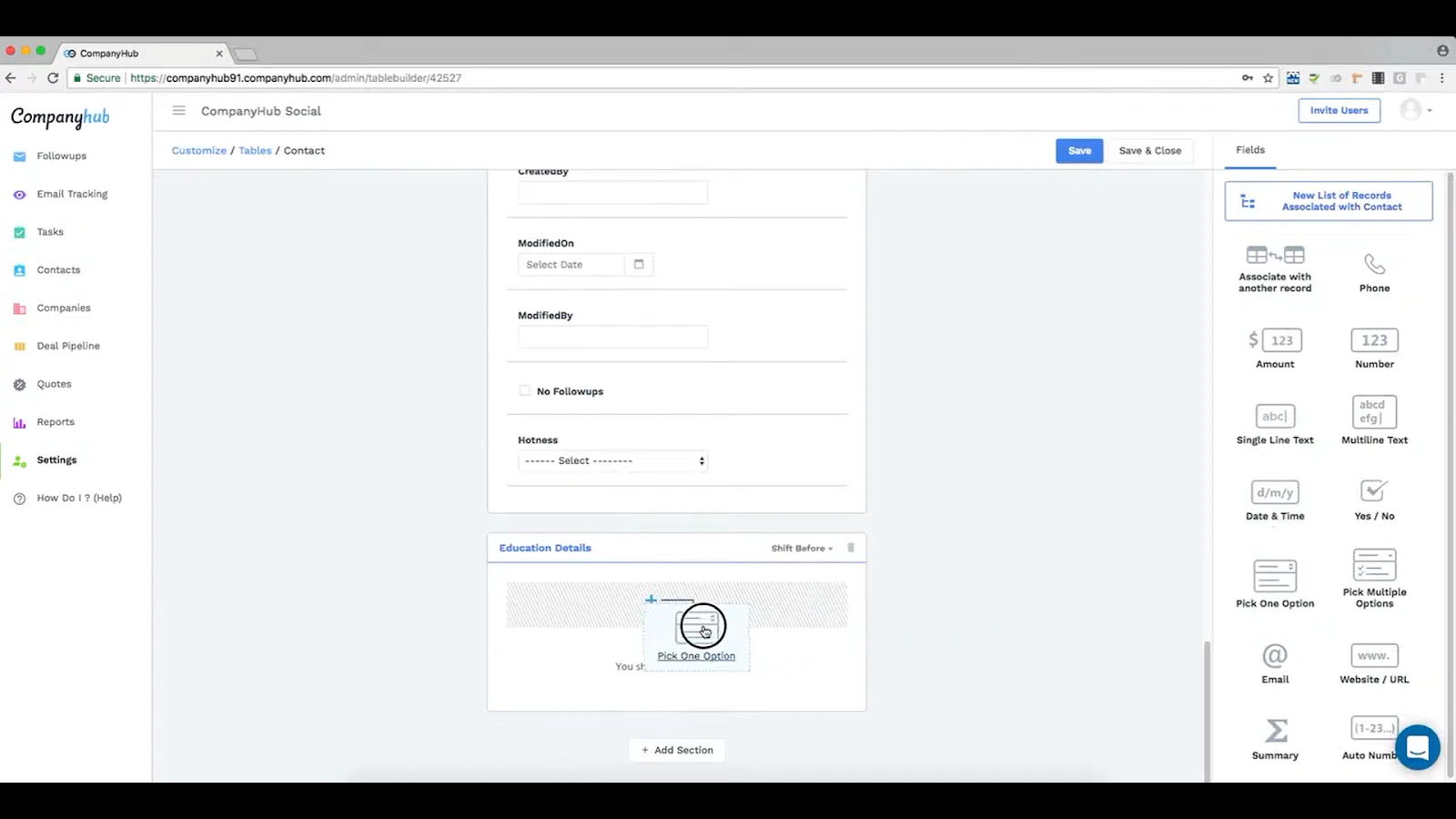Select the Date & Time field icon
Screen dimensions: 1456x819
coord(1275,492)
